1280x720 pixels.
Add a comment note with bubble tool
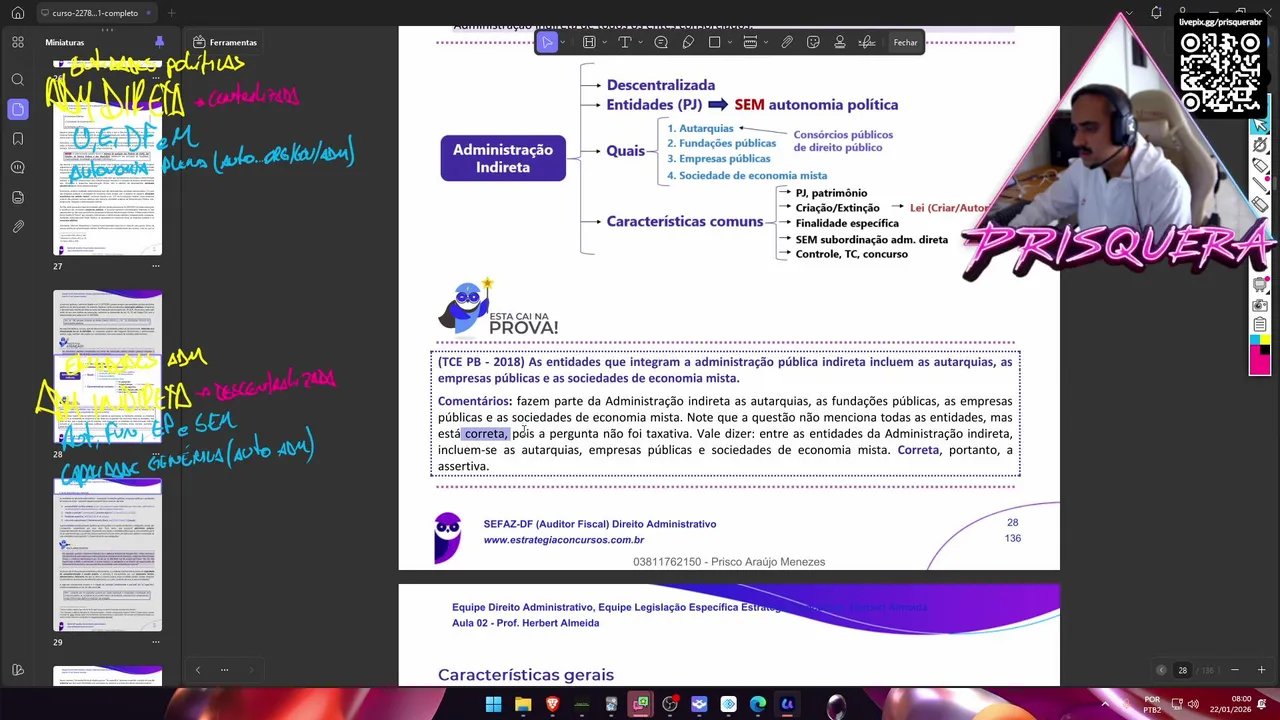click(x=661, y=42)
